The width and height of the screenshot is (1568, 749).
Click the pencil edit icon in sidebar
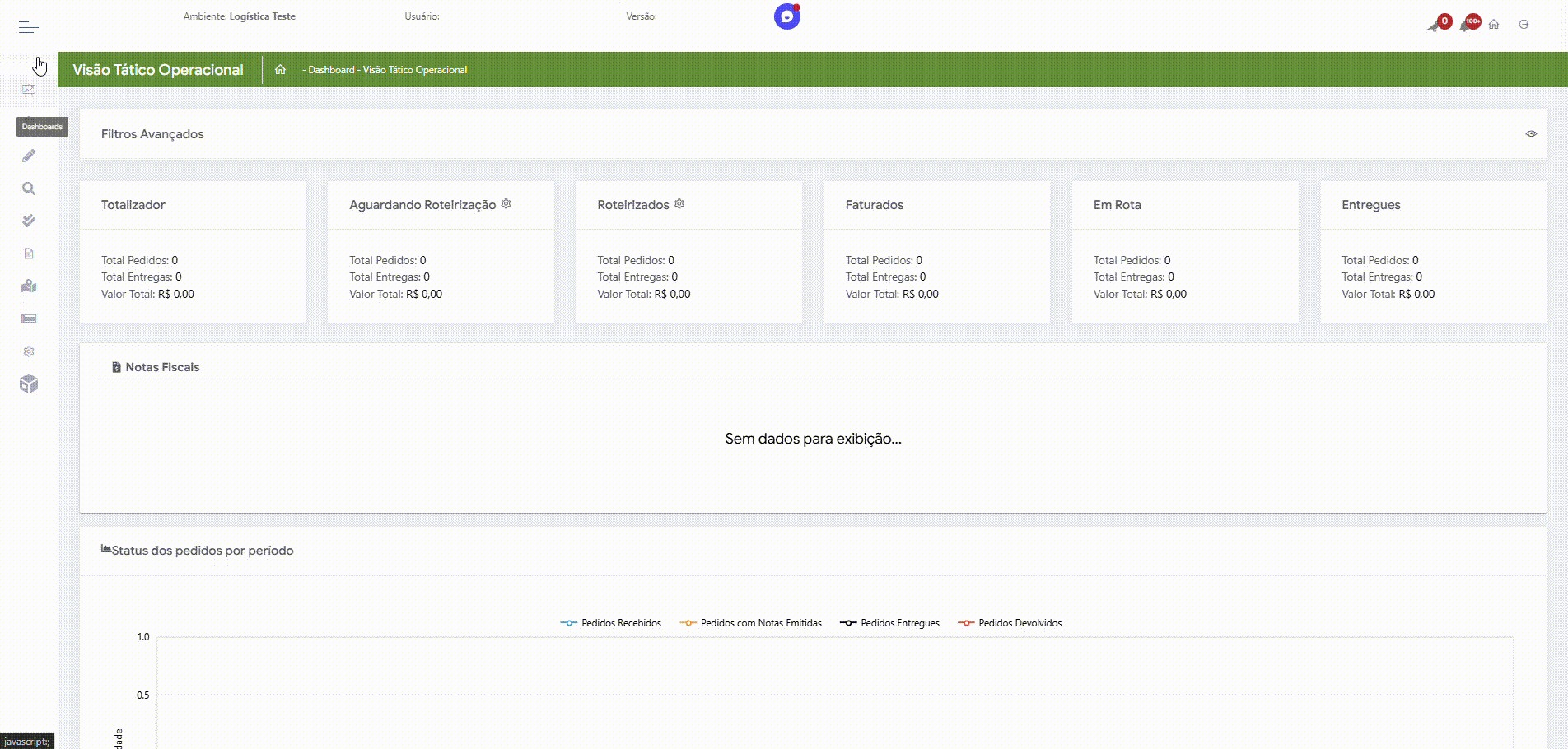29,156
